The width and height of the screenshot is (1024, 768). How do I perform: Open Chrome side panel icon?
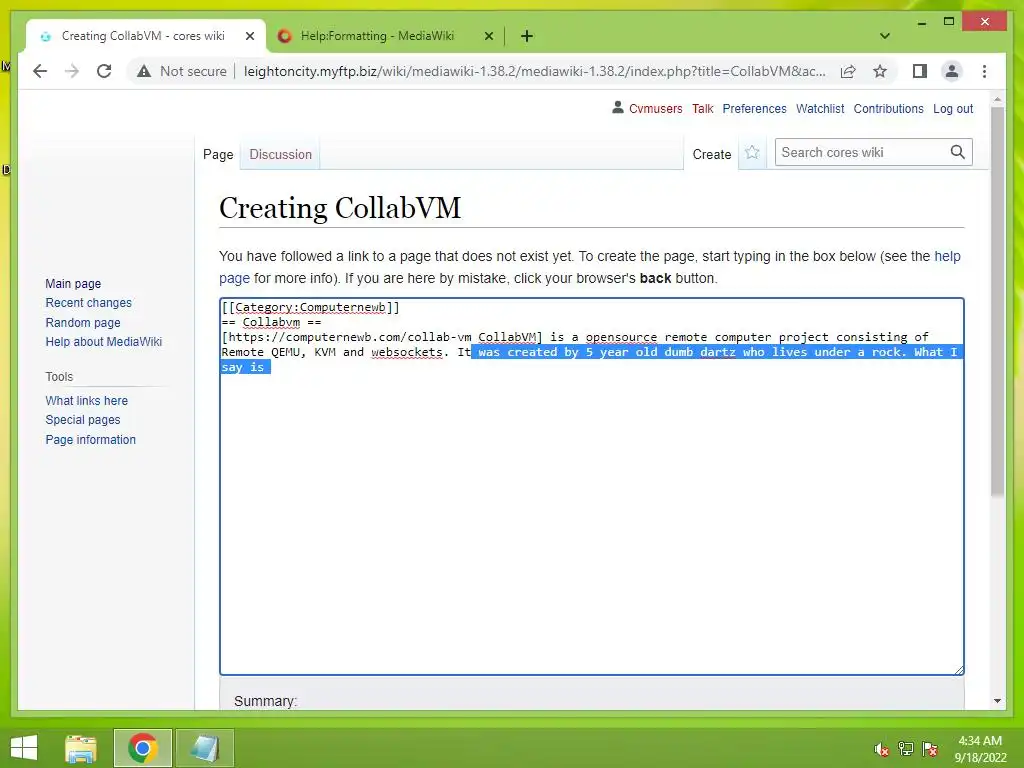pos(920,71)
